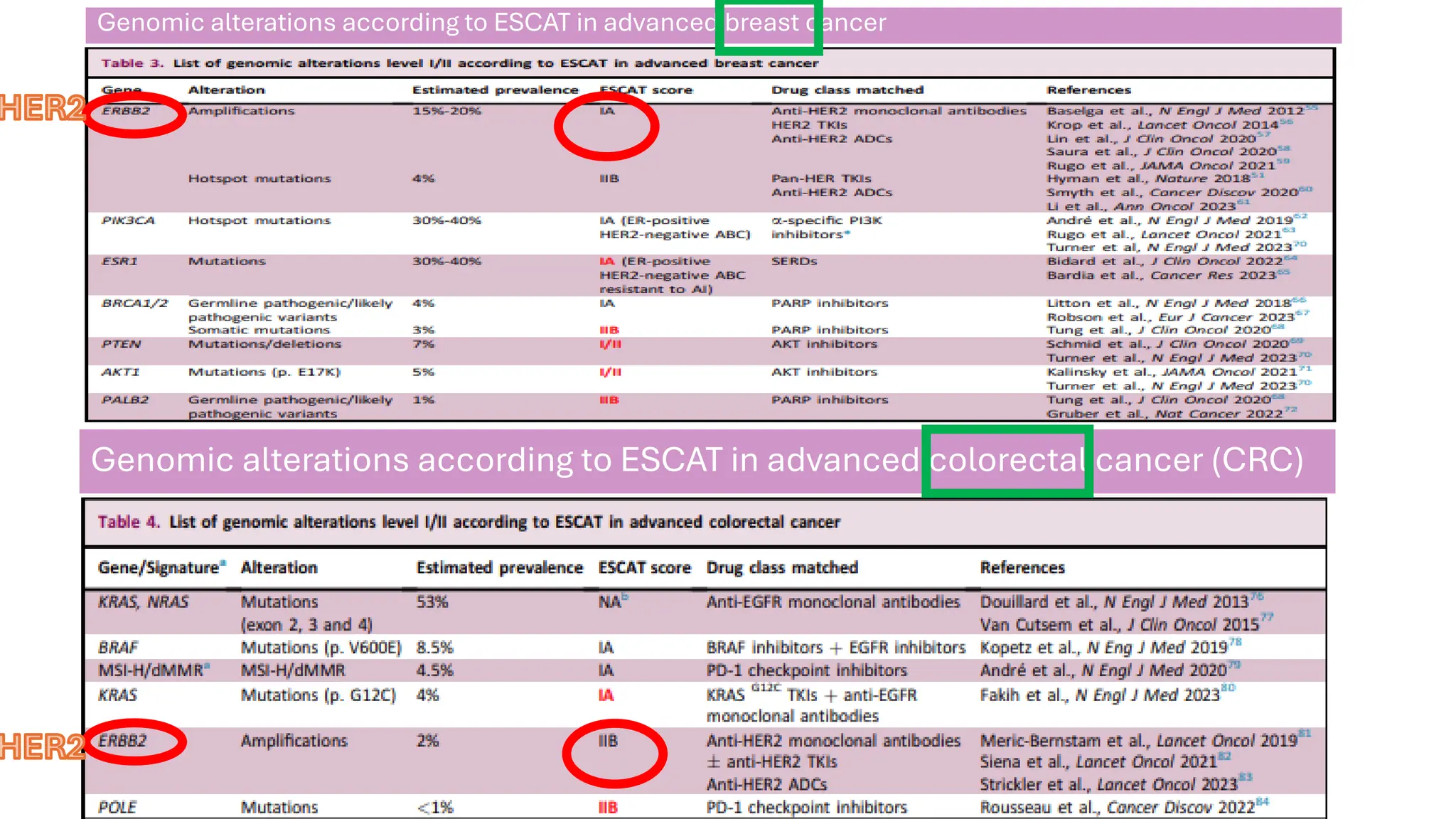Click the AKT1 gene cell
This screenshot has height=819, width=1456.
(x=120, y=372)
